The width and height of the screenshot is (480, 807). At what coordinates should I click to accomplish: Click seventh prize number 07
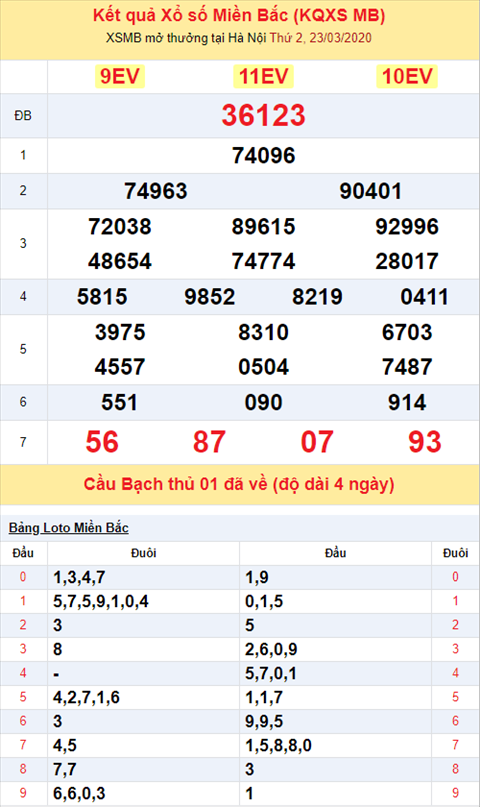pos(317,442)
